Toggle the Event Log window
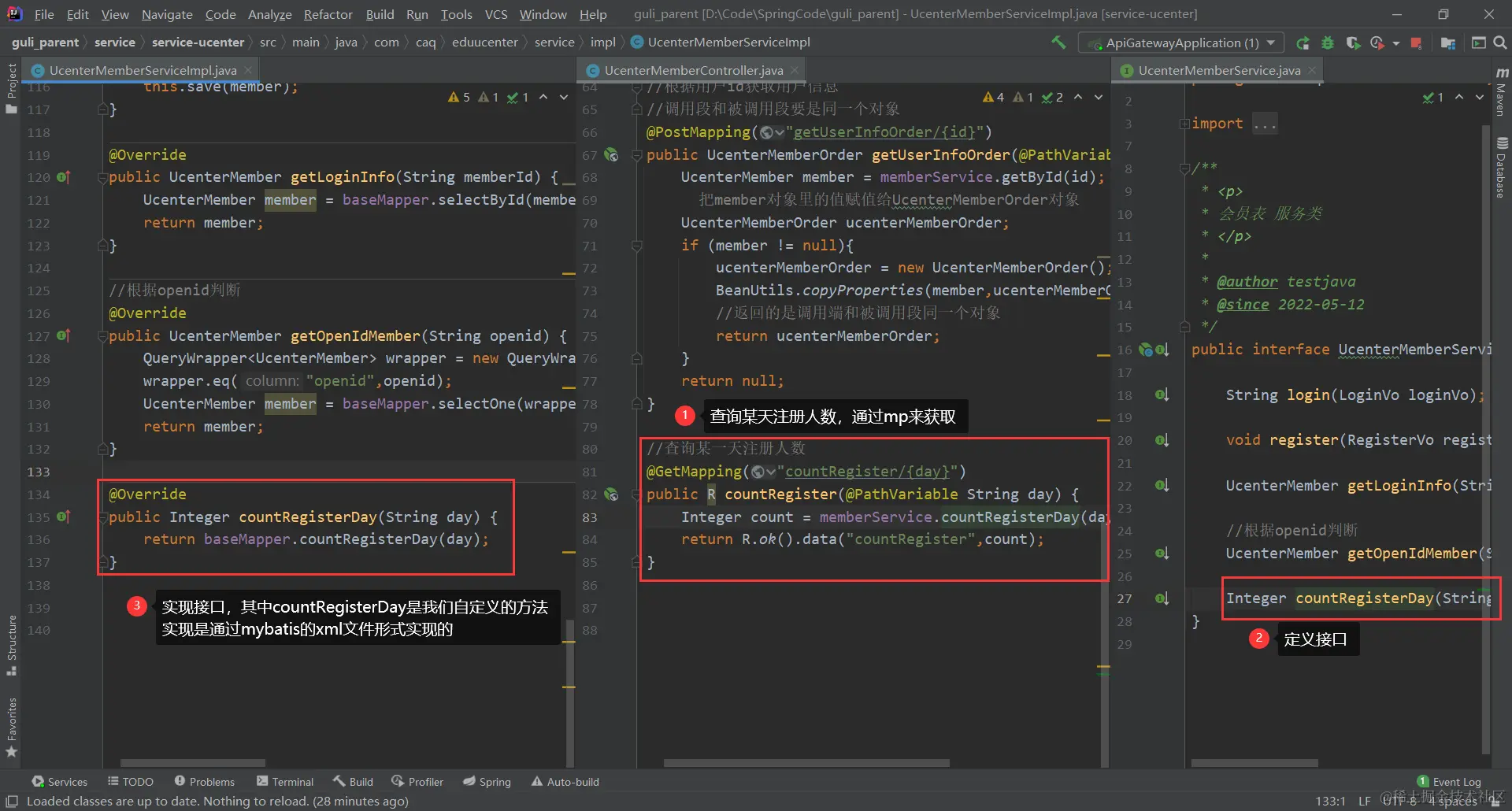1512x811 pixels. point(1449,781)
